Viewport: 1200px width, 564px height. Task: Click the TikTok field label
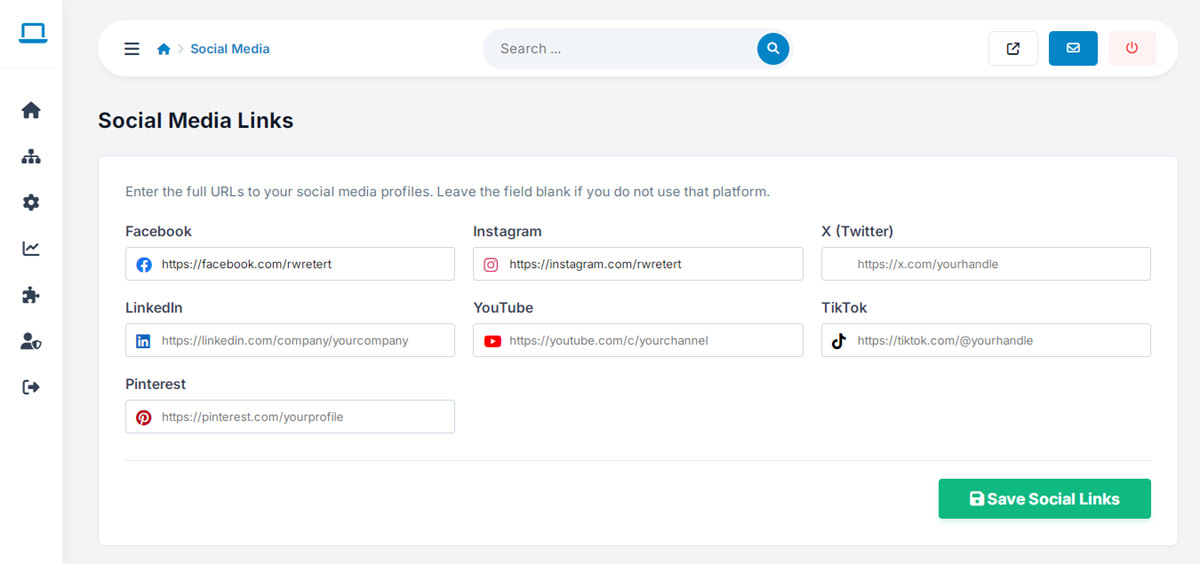coord(844,308)
